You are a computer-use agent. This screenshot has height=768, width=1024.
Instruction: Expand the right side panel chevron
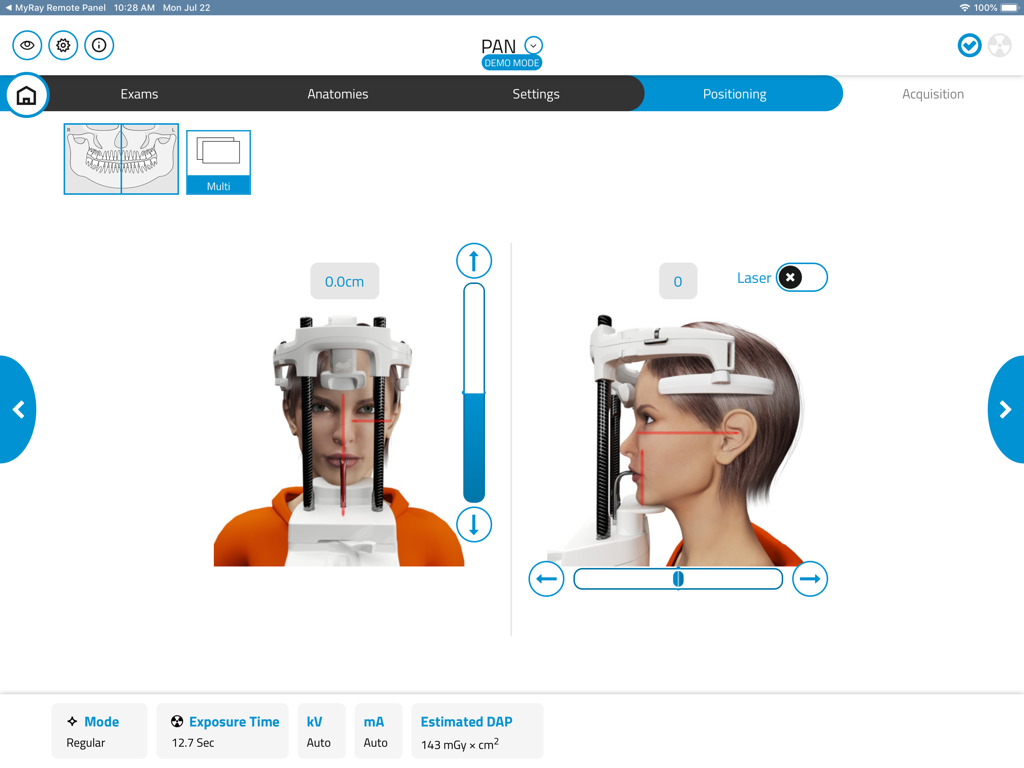1006,410
